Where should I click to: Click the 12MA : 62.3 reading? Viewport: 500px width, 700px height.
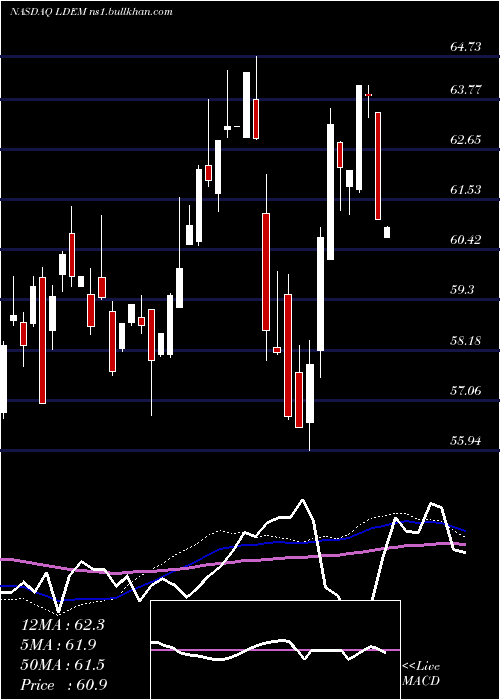[x=63, y=625]
